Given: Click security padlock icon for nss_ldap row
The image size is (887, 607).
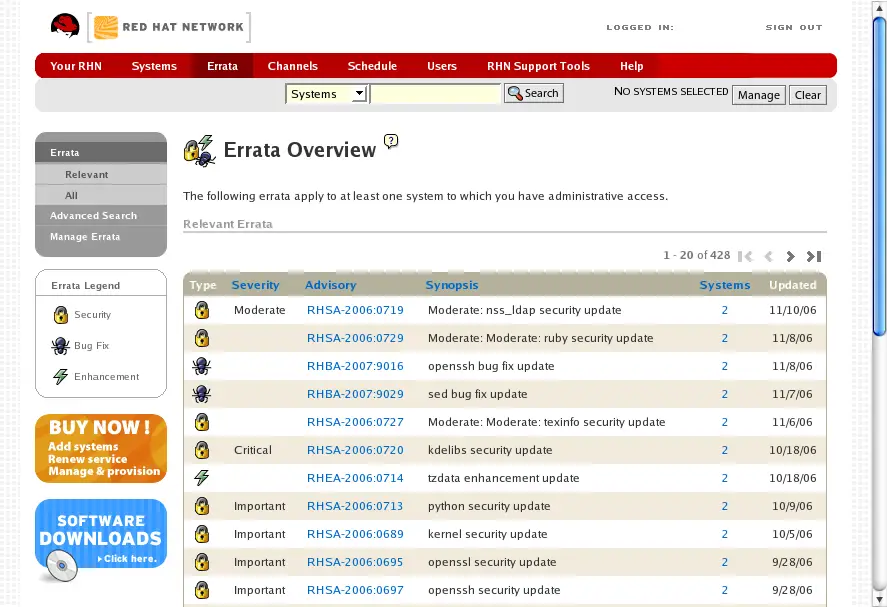Looking at the screenshot, I should 202,310.
